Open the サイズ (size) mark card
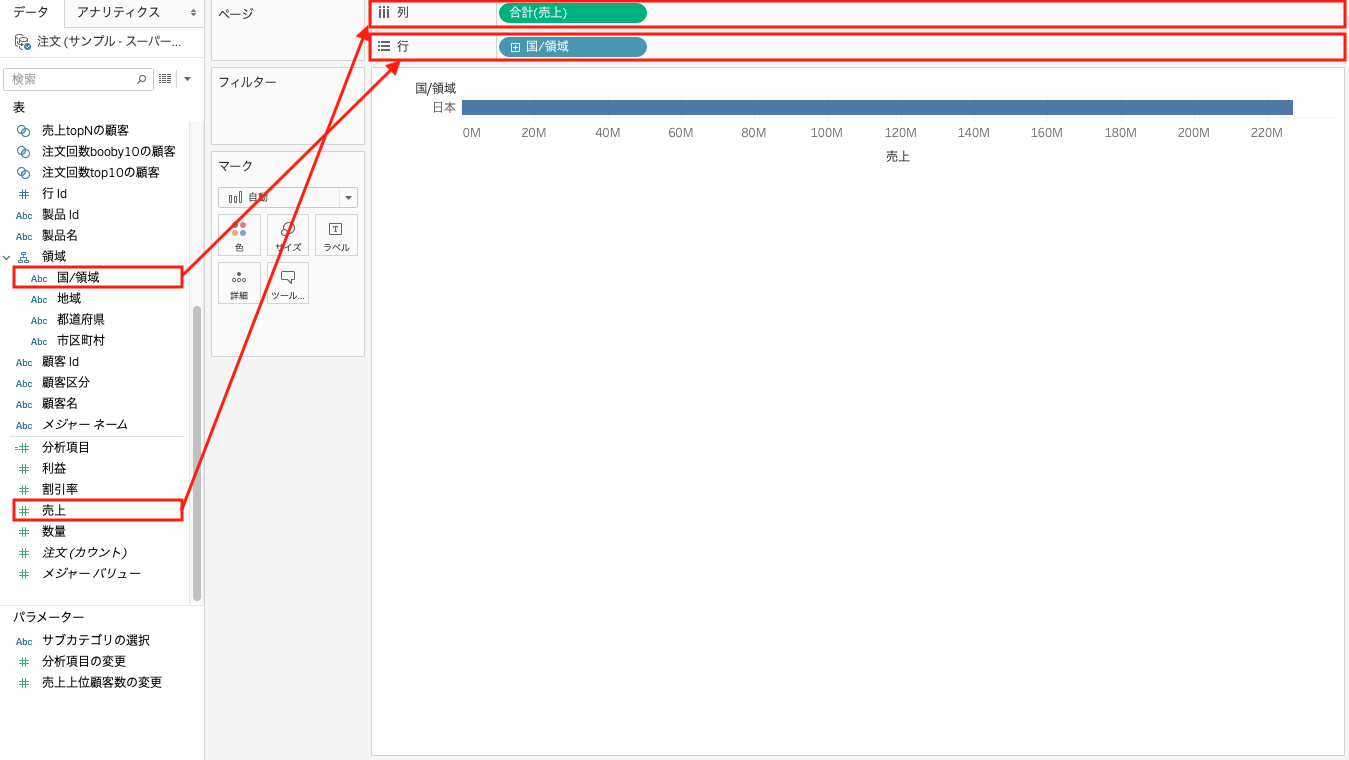 288,235
